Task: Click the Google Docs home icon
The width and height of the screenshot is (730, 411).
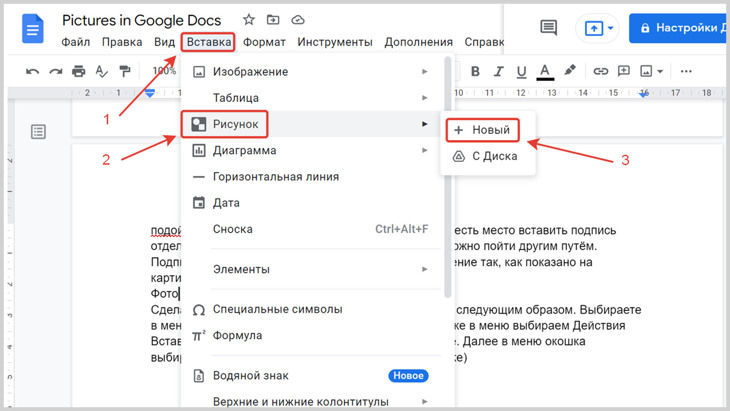Action: (33, 29)
